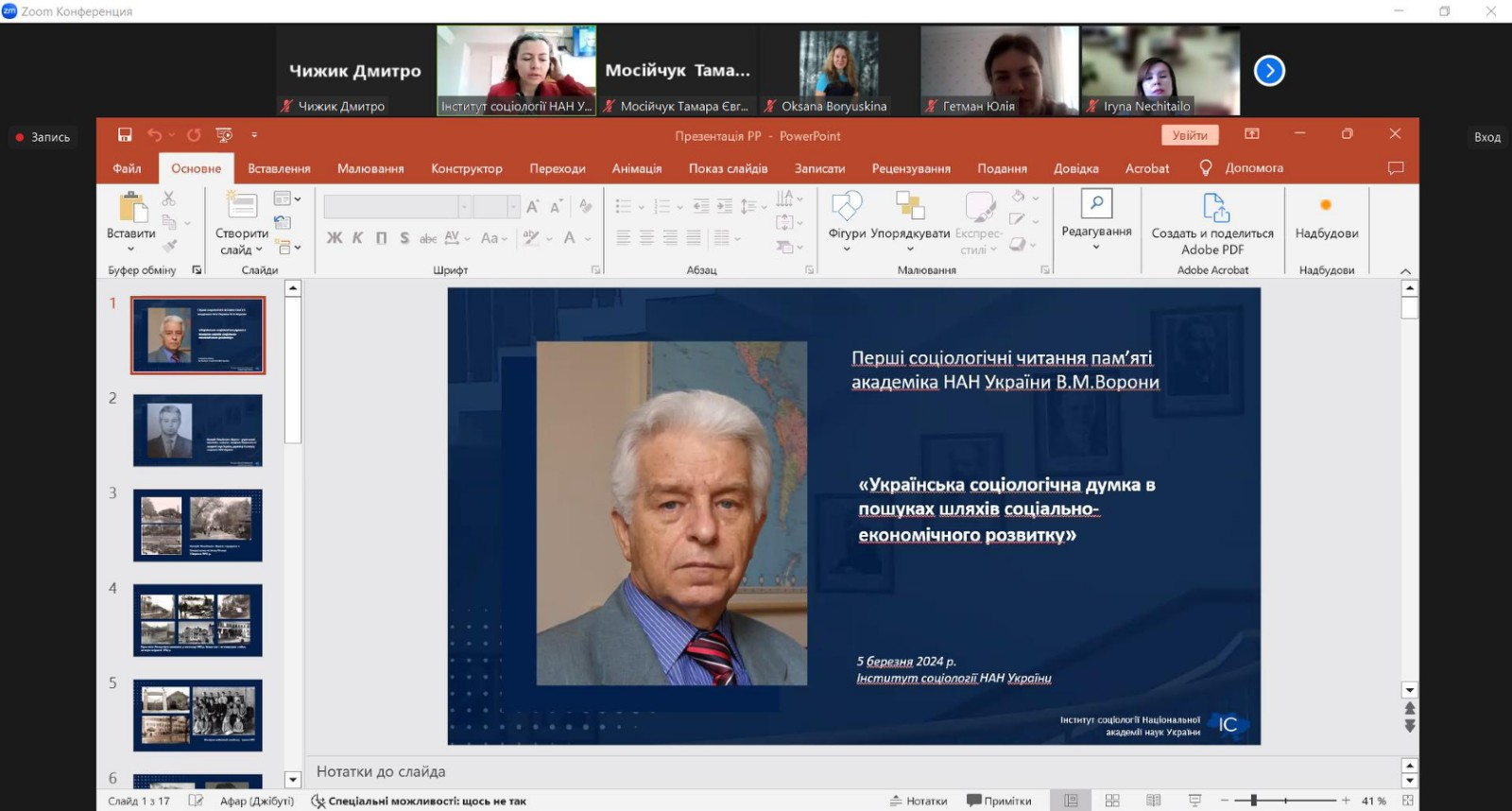The image size is (1512, 811).
Task: Click the clear formatting icon
Action: coord(586,206)
